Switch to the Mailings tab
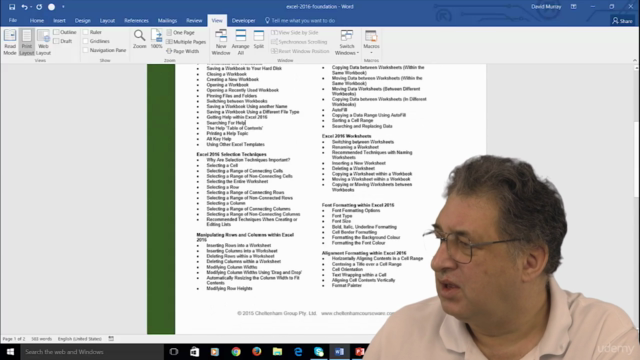Screen dimensions: 640x360 pyautogui.click(x=167, y=20)
